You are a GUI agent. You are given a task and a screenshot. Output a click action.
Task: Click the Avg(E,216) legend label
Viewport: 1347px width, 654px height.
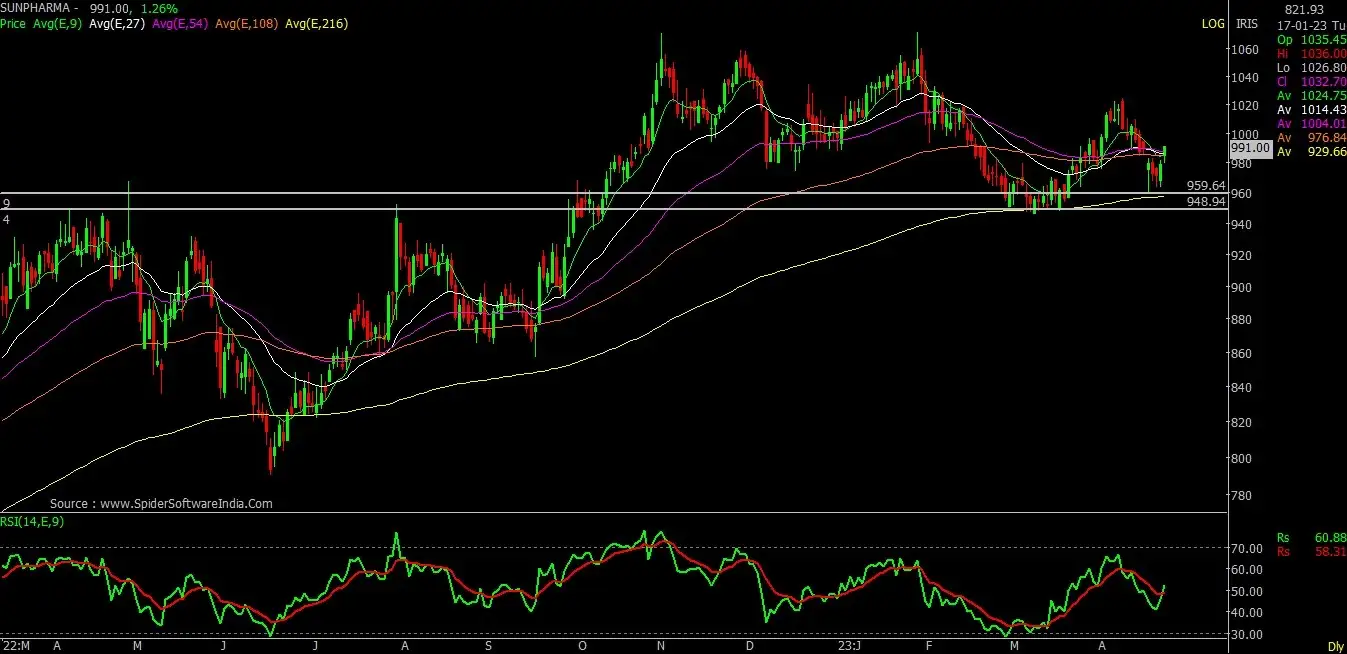(x=317, y=23)
